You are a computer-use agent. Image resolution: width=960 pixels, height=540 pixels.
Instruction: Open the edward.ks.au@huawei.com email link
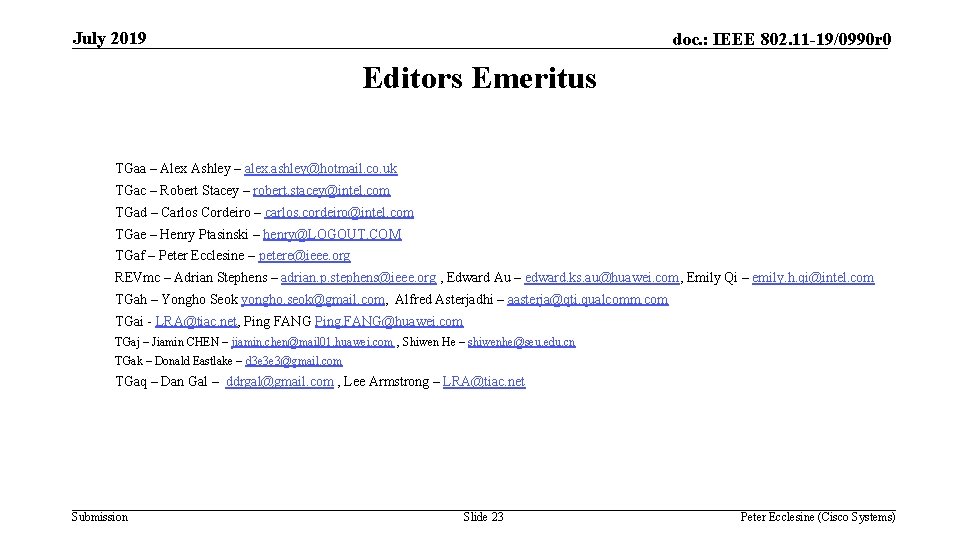pos(602,277)
